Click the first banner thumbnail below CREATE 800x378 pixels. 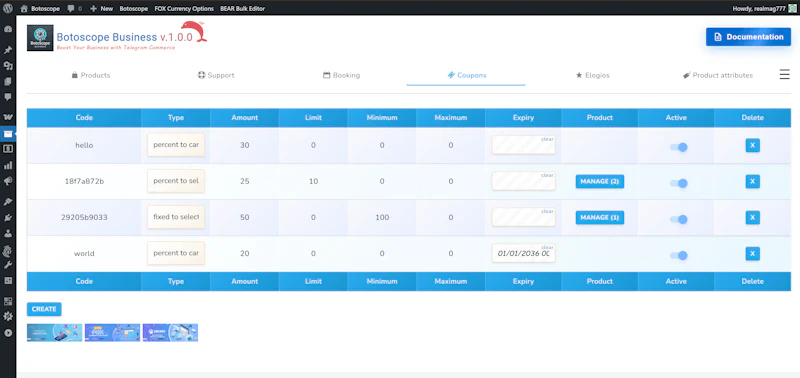tap(55, 333)
